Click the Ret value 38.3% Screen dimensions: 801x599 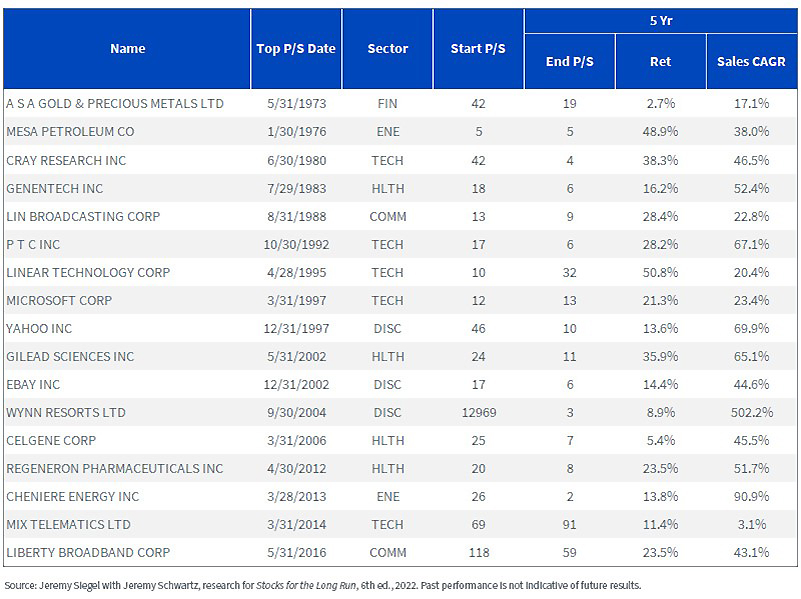pyautogui.click(x=661, y=160)
